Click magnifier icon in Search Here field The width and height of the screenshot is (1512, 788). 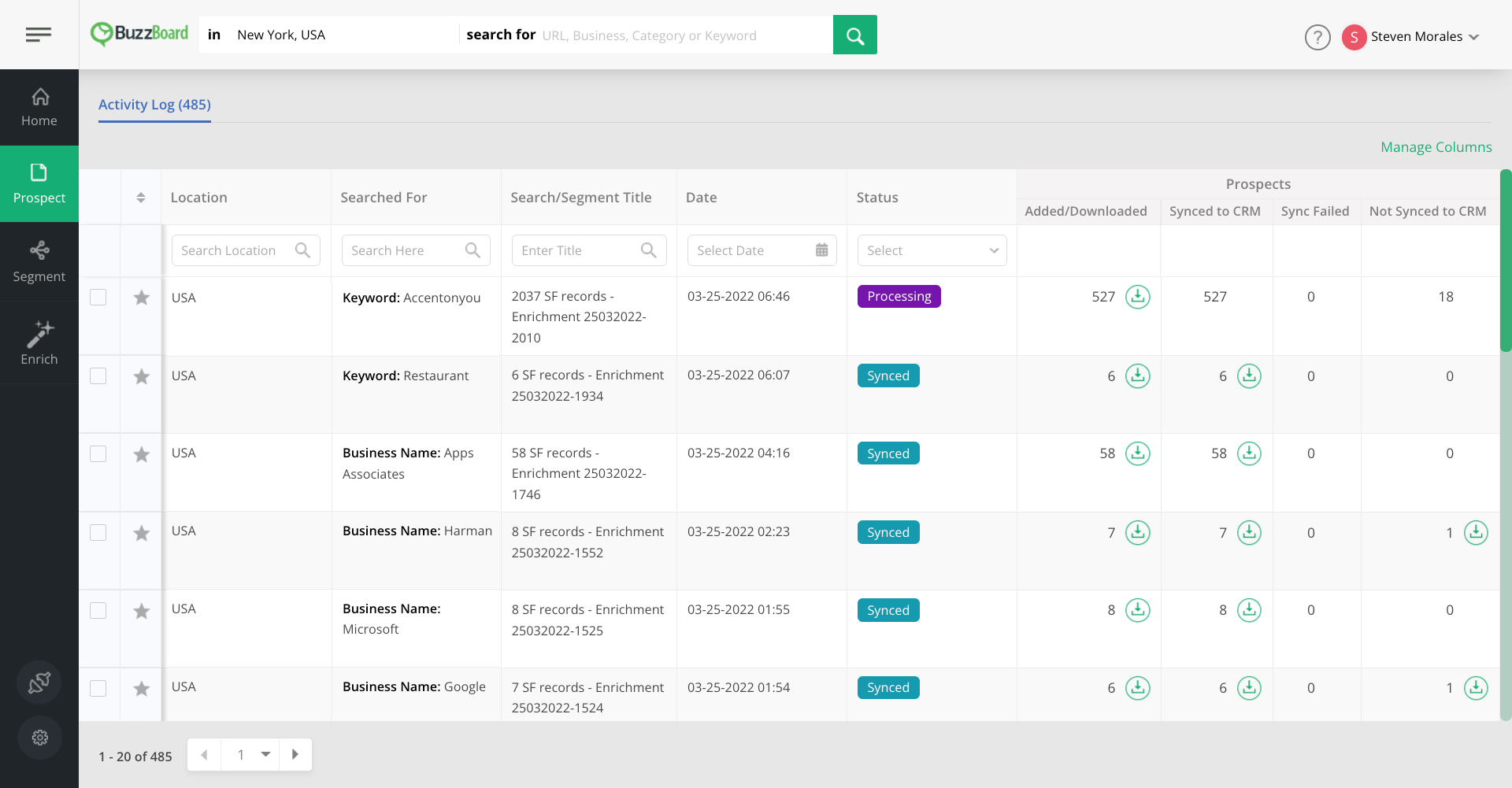coord(472,250)
